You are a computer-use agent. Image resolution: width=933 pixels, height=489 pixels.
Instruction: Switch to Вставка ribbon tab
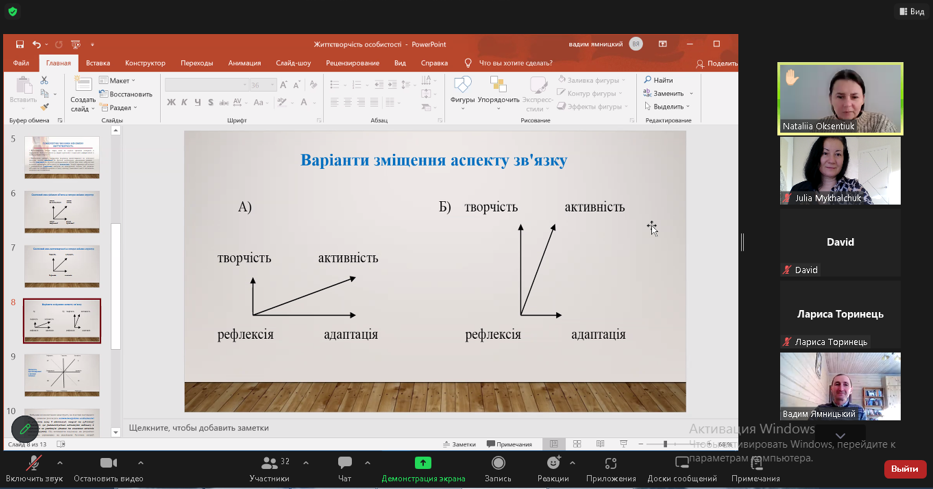coord(98,63)
